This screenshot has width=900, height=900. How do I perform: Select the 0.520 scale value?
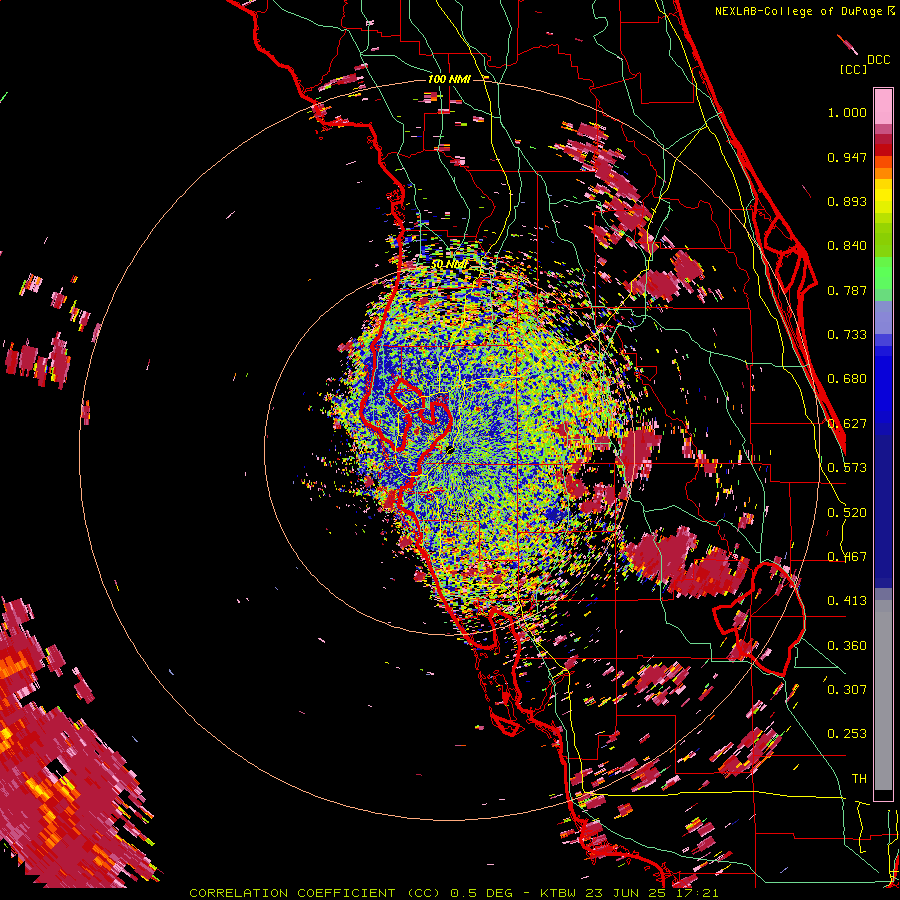(847, 513)
